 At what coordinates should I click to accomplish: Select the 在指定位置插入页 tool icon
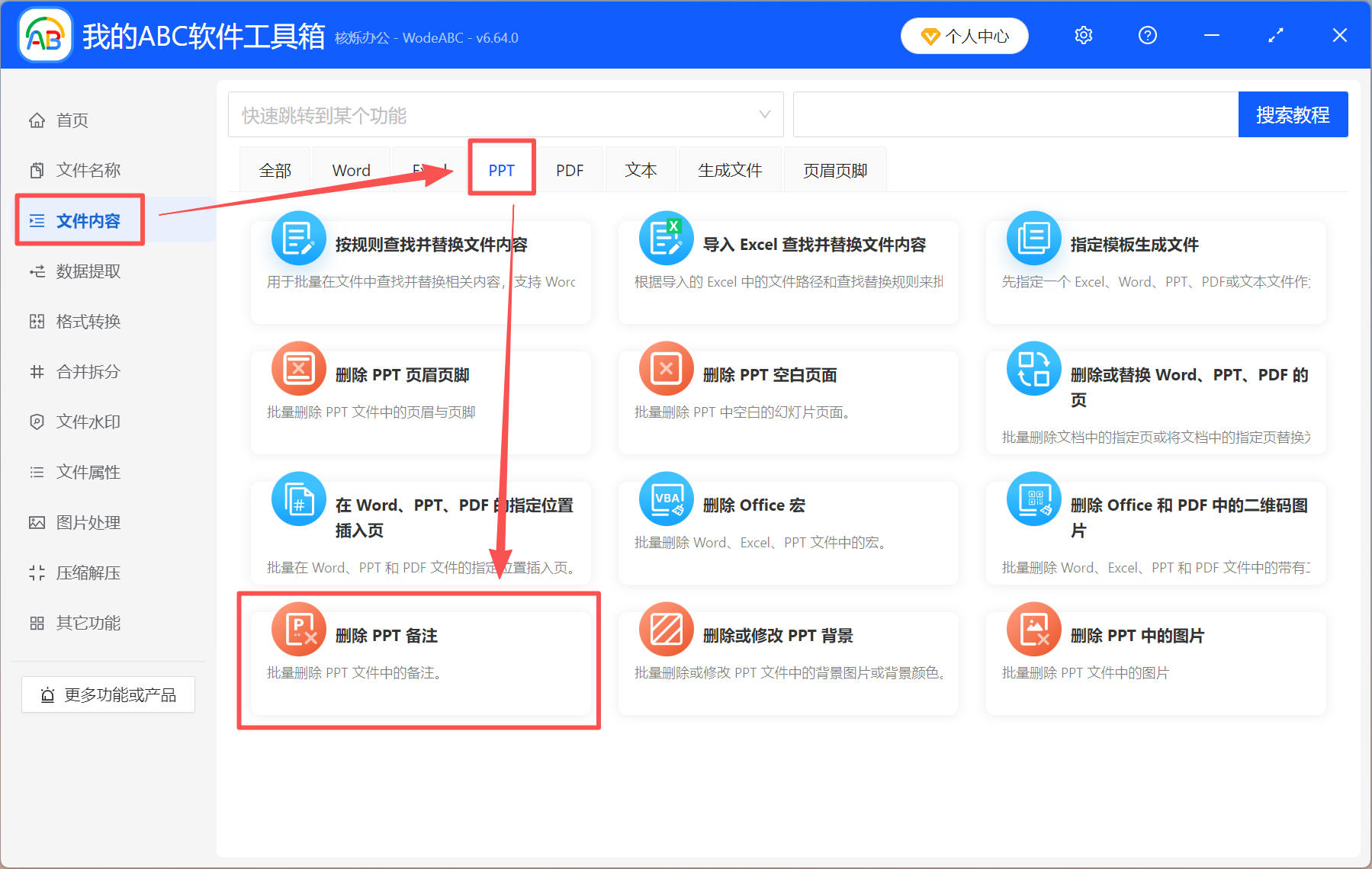[x=299, y=499]
